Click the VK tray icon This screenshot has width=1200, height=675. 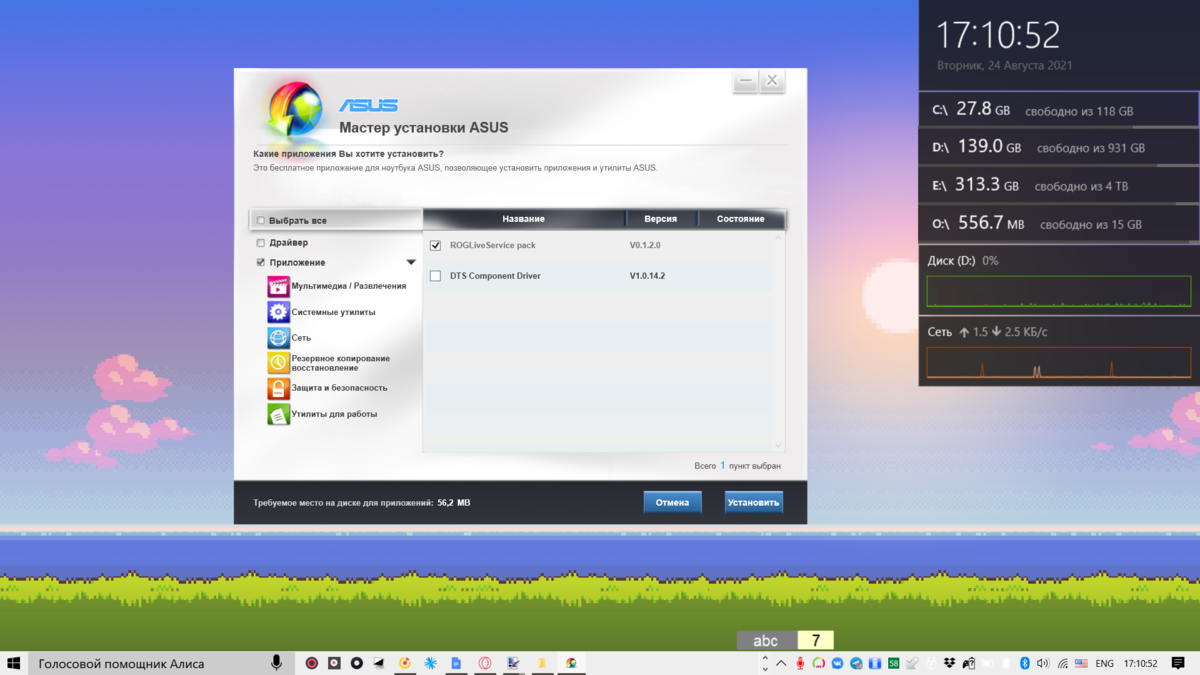coord(838,664)
